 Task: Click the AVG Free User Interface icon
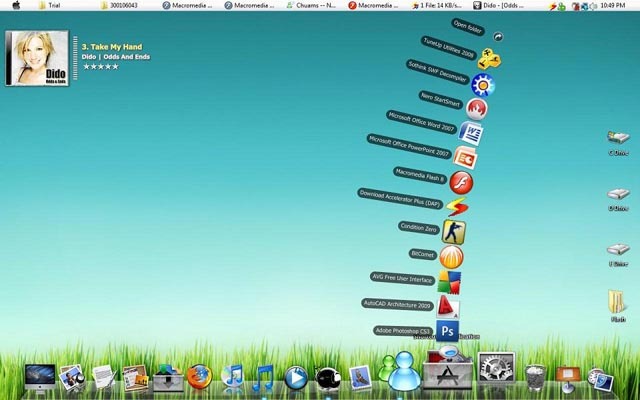click(450, 282)
